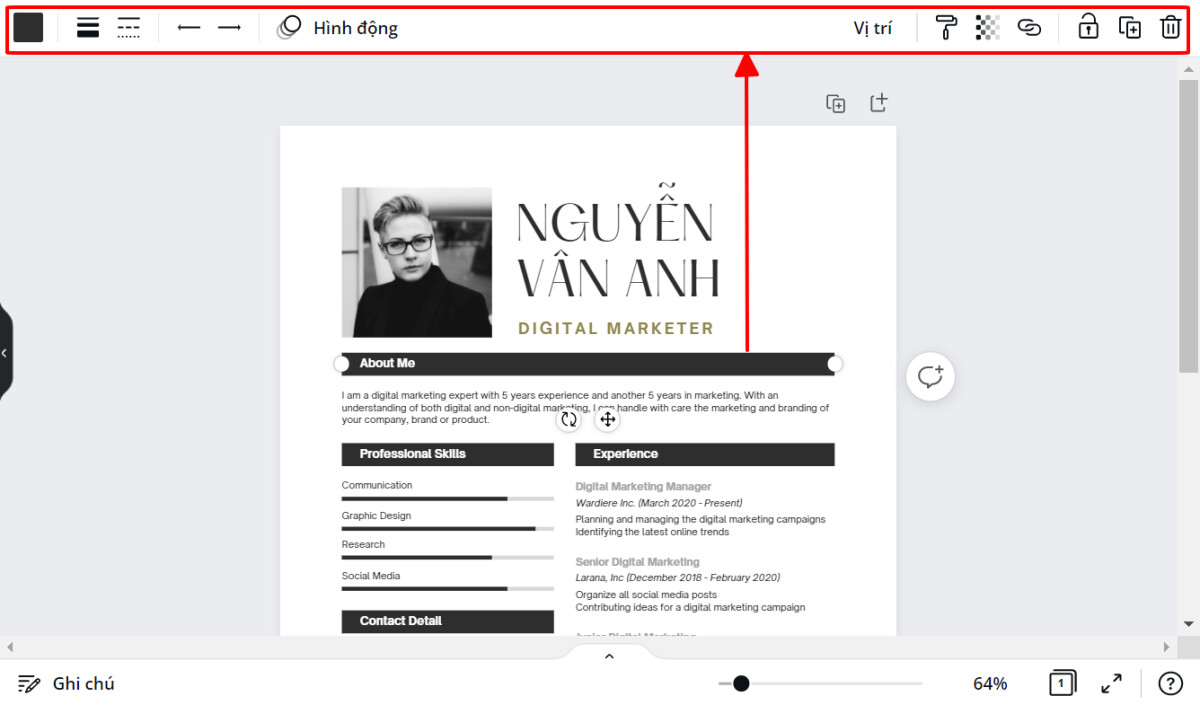Viewport: 1200px width, 705px height.
Task: Click the zoom slider knob
Action: point(741,684)
